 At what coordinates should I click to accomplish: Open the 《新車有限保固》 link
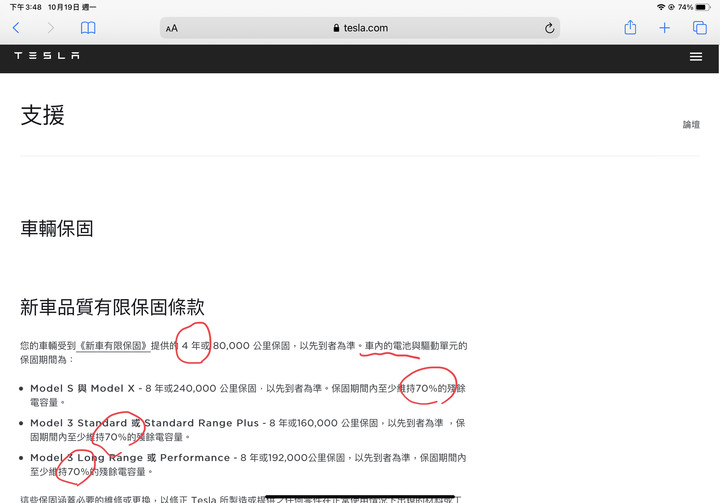coord(113,345)
